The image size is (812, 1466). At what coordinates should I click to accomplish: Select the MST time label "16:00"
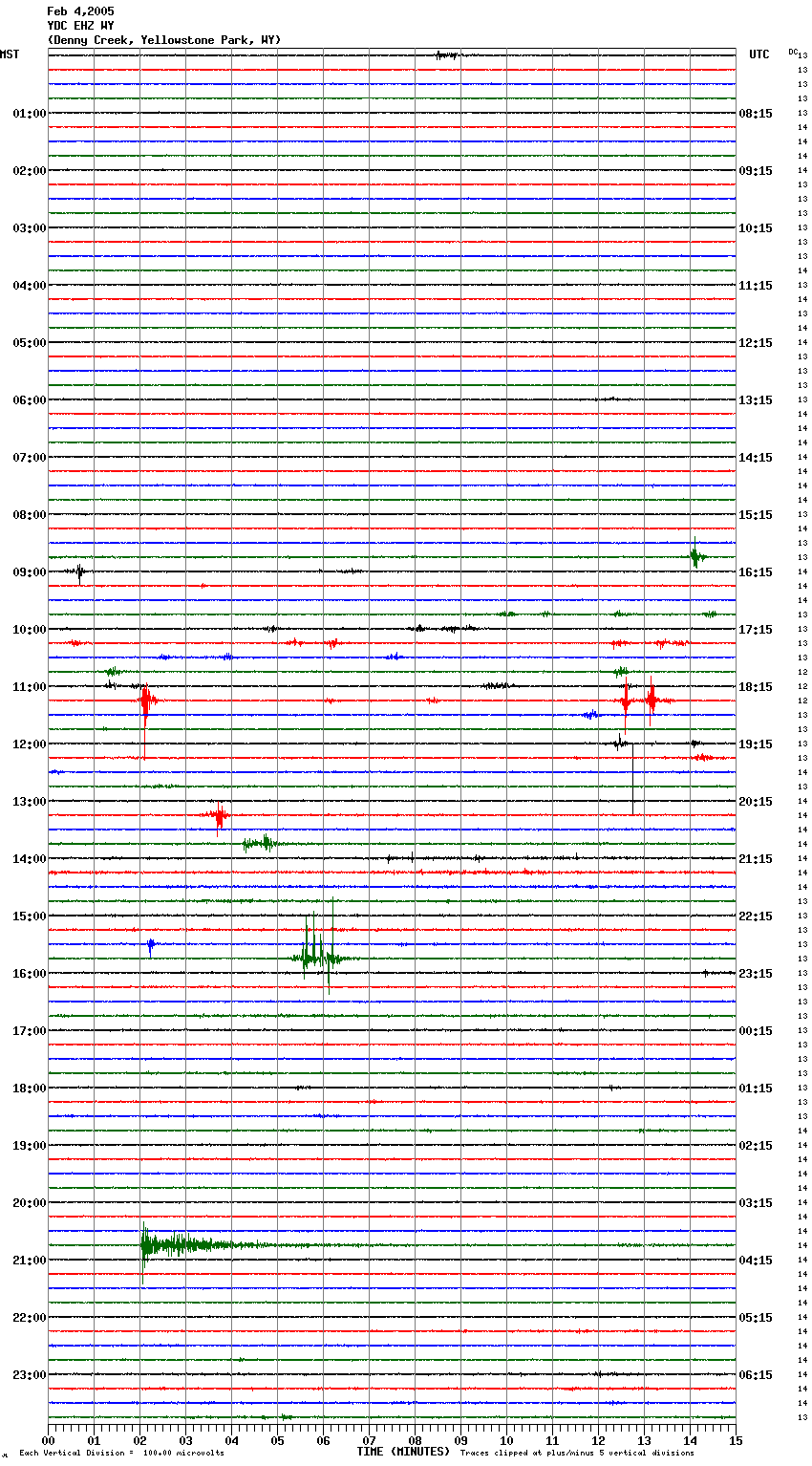[30, 974]
